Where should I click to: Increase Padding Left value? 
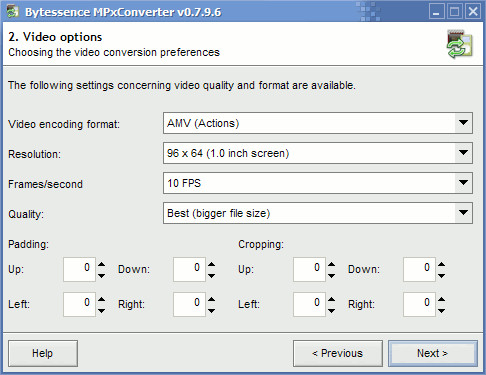point(101,299)
